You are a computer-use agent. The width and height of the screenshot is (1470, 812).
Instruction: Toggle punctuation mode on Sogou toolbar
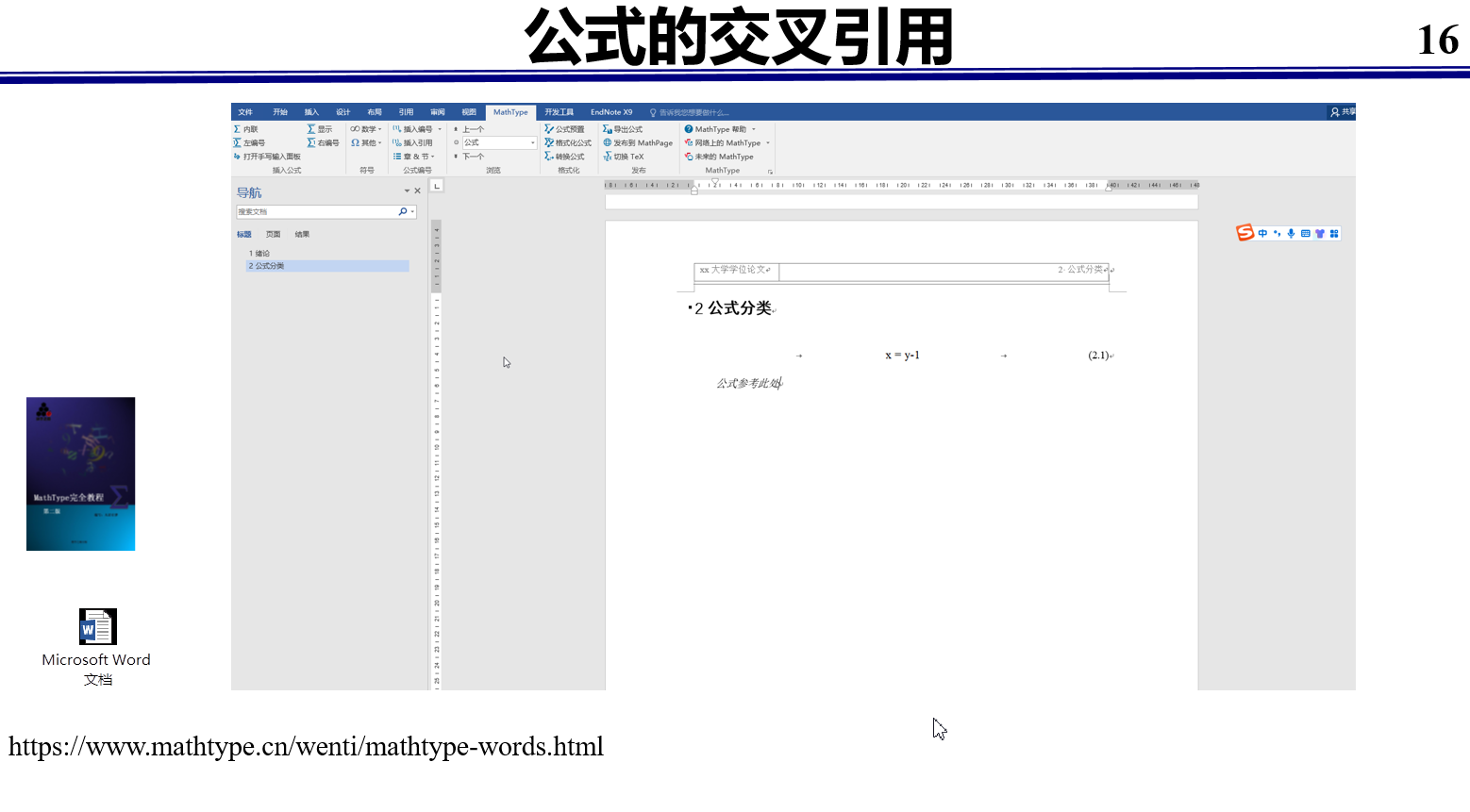pyautogui.click(x=1278, y=233)
